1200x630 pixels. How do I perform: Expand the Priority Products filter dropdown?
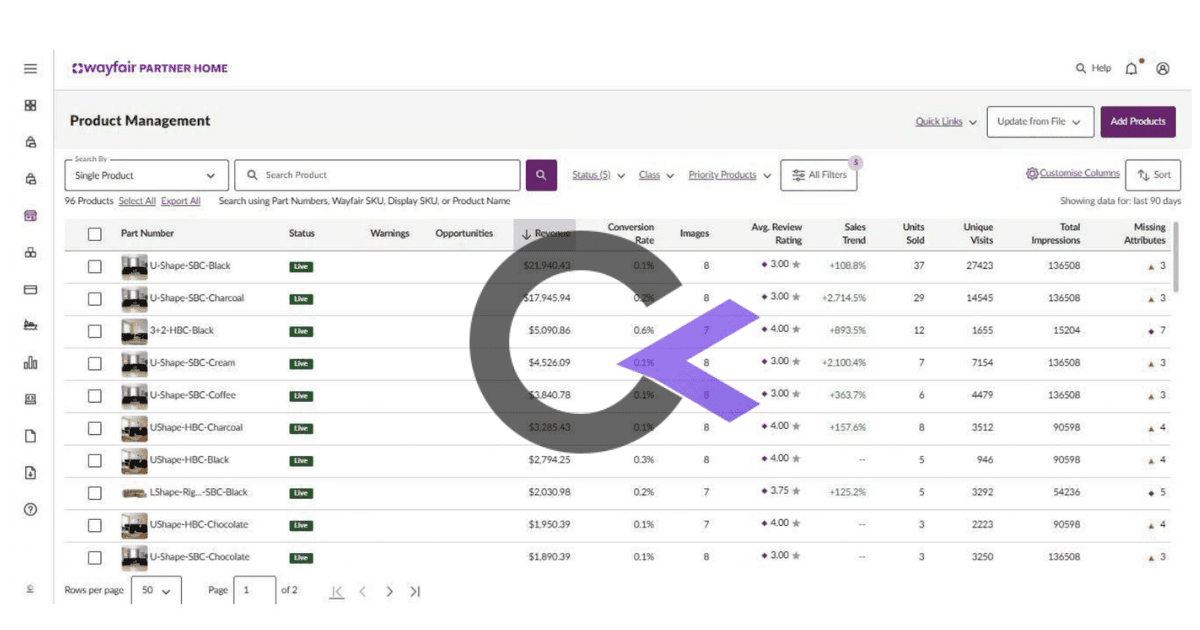[730, 175]
